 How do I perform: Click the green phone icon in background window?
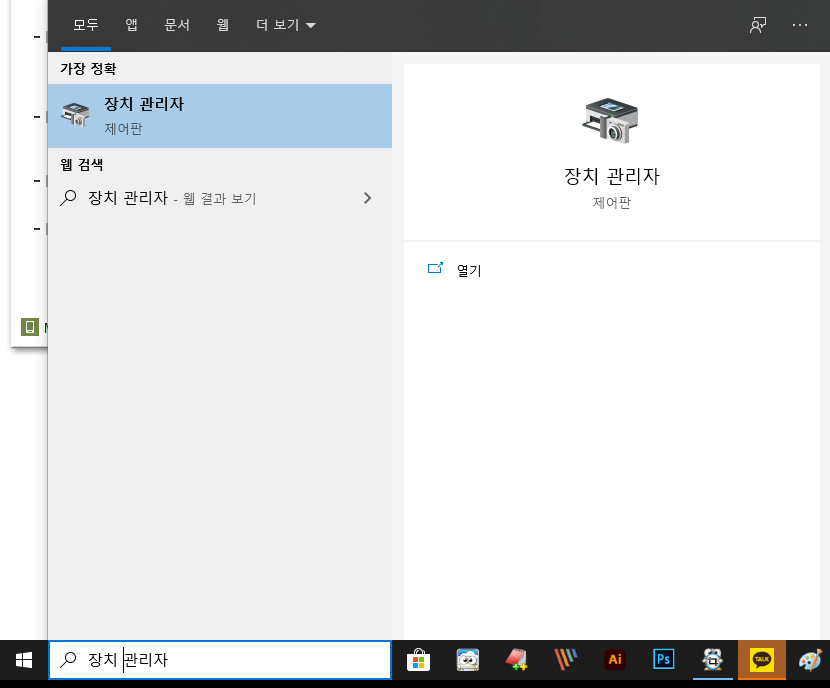point(30,327)
